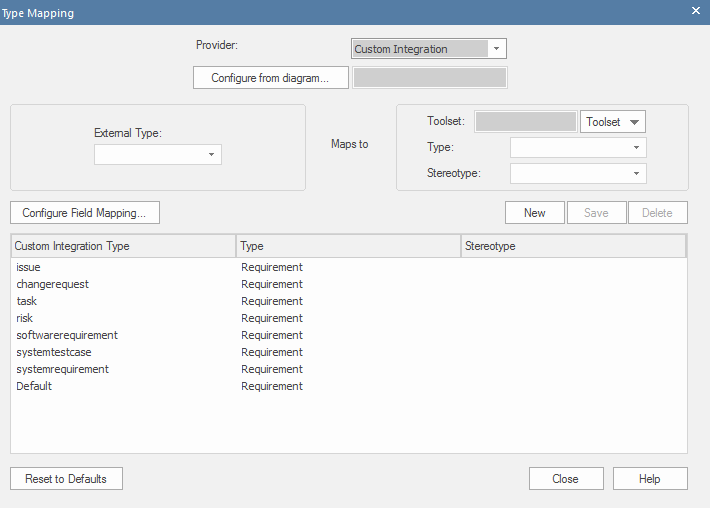Select the Default mapping row
Image resolution: width=710 pixels, height=508 pixels.
click(349, 386)
